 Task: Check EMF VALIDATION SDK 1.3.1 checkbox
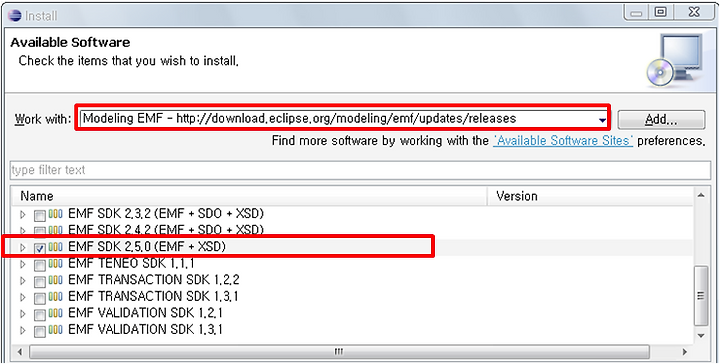click(x=40, y=331)
